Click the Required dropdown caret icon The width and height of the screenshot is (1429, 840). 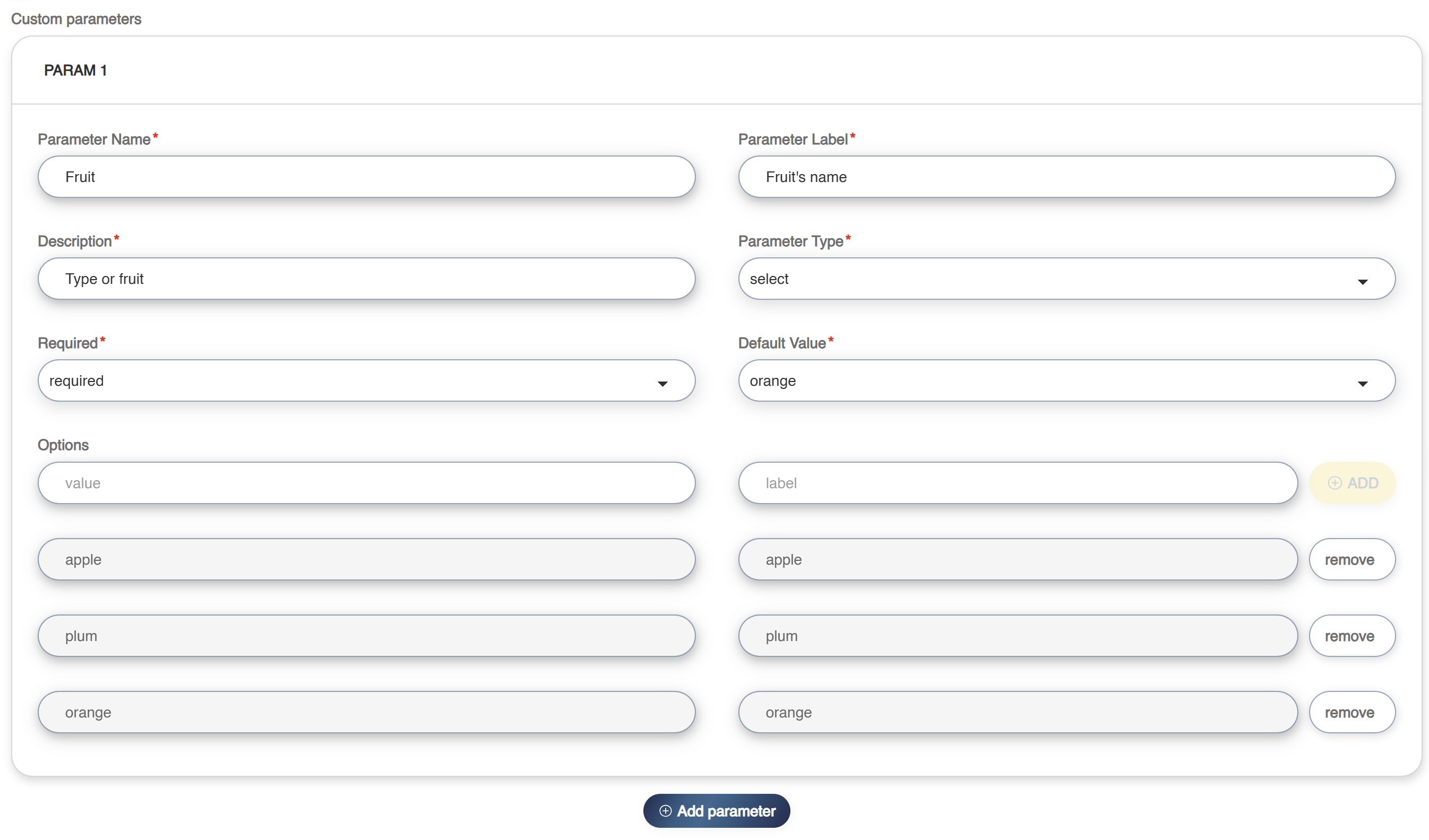pos(662,384)
